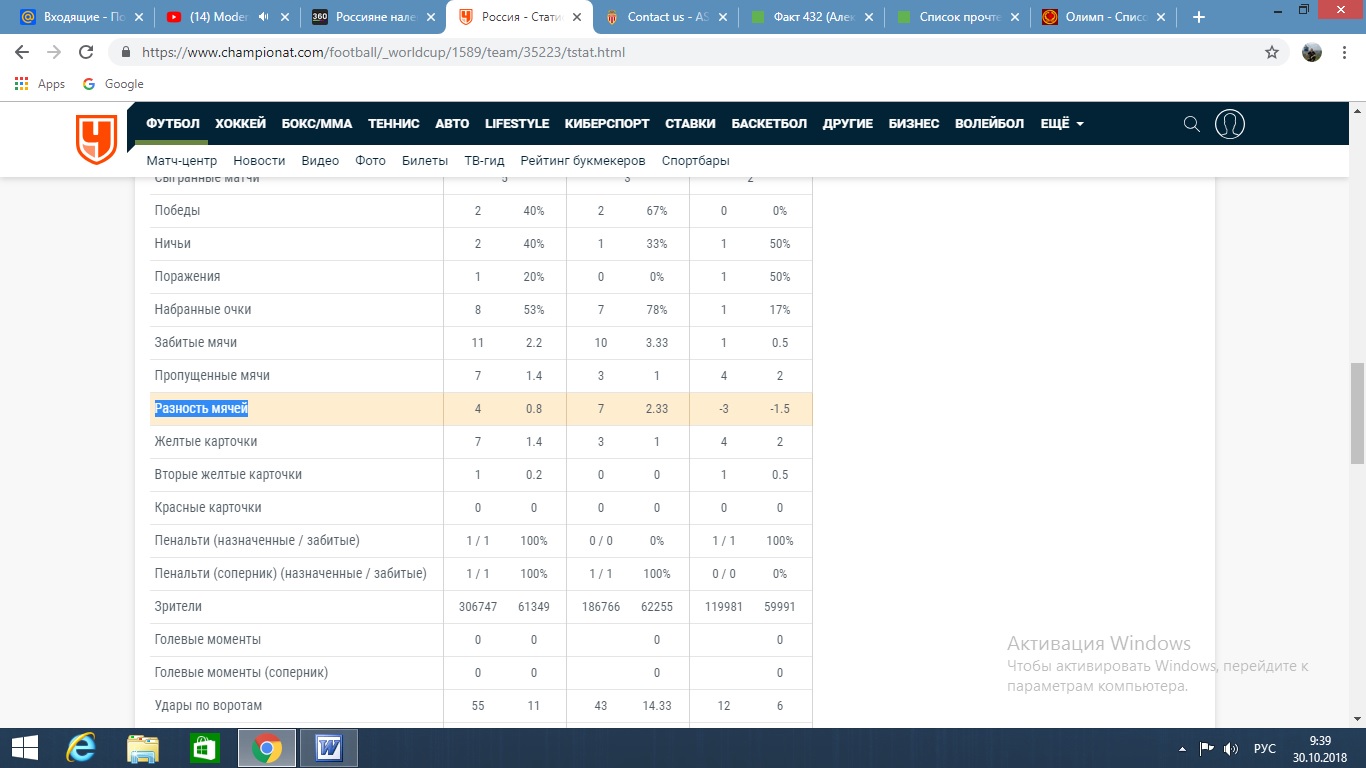Open the СТАВКИ section
The height and width of the screenshot is (768, 1366).
point(690,124)
